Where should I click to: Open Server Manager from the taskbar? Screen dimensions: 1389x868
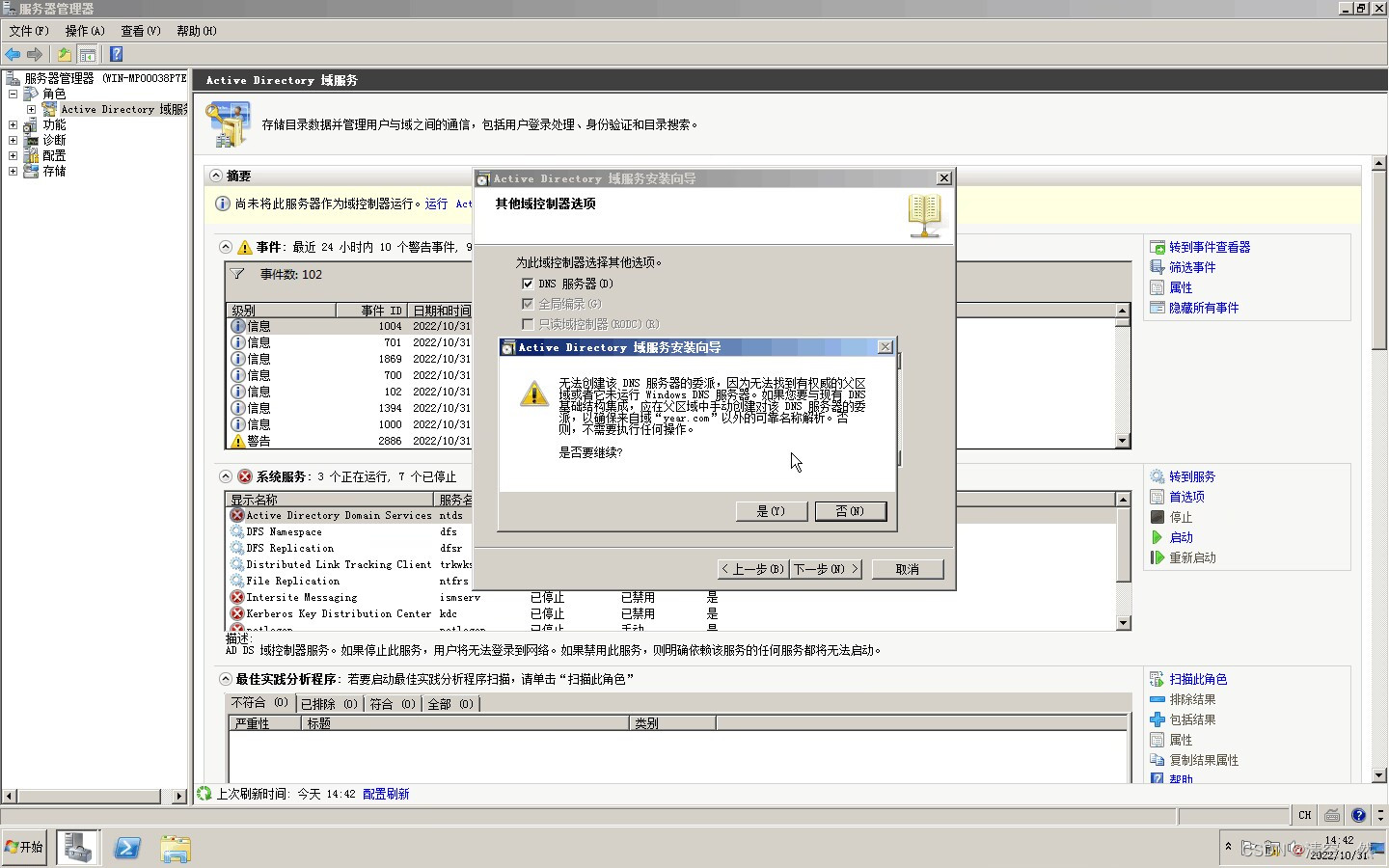coord(77,848)
